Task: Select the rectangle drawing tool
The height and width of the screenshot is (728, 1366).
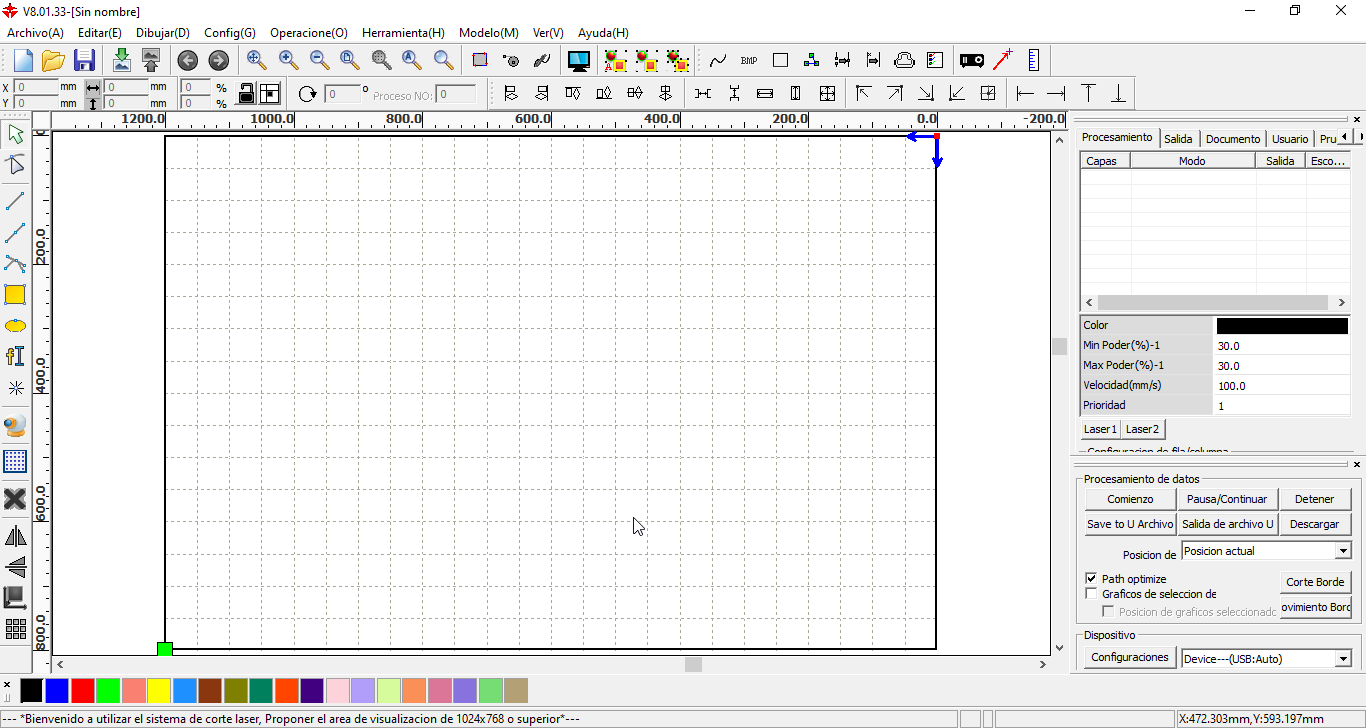Action: click(x=16, y=295)
